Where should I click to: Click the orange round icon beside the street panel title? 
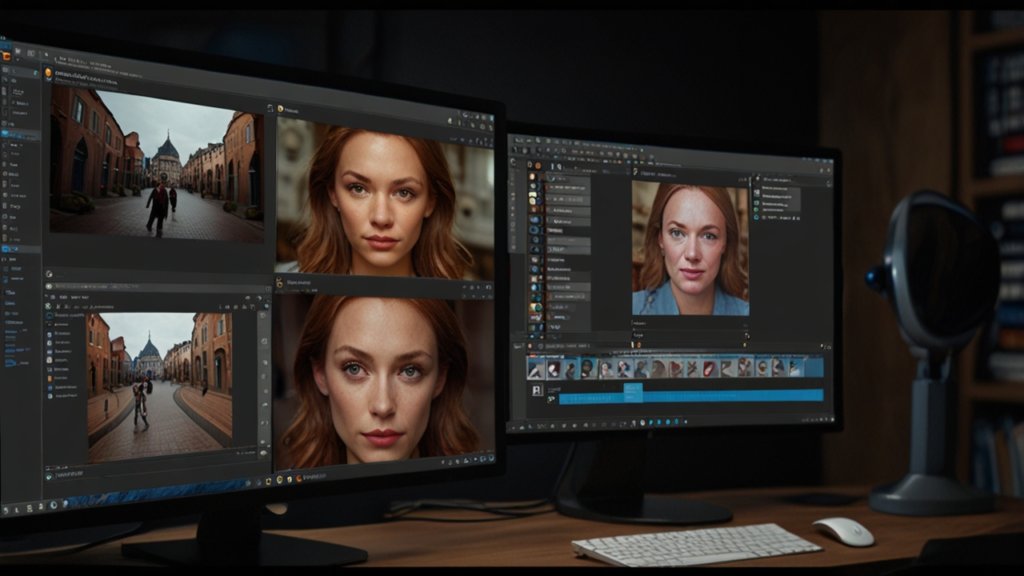(x=48, y=74)
